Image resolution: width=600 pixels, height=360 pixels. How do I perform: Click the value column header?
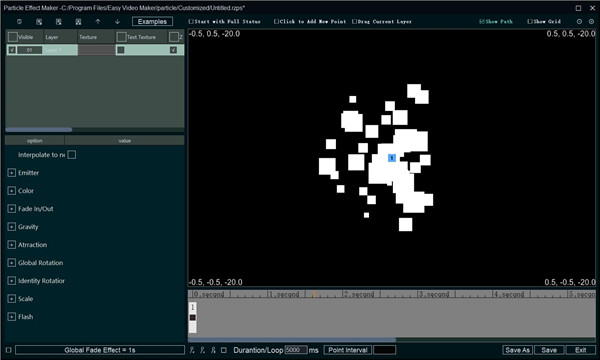125,140
